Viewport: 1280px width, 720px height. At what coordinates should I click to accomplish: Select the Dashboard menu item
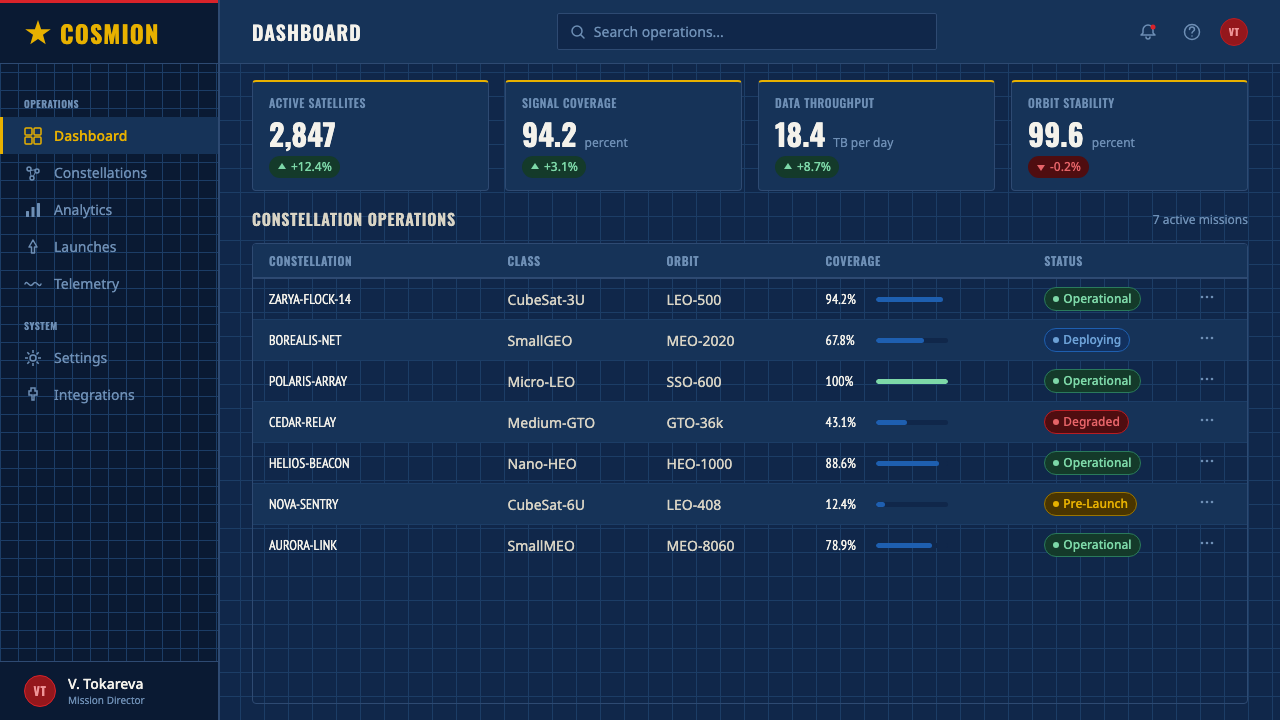pyautogui.click(x=109, y=136)
